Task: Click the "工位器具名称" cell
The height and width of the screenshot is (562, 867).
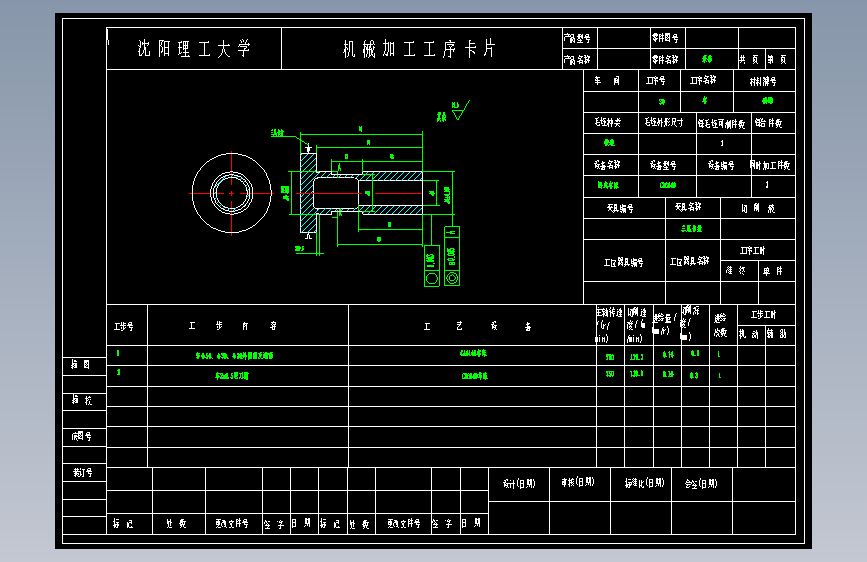Action: pyautogui.click(x=693, y=261)
